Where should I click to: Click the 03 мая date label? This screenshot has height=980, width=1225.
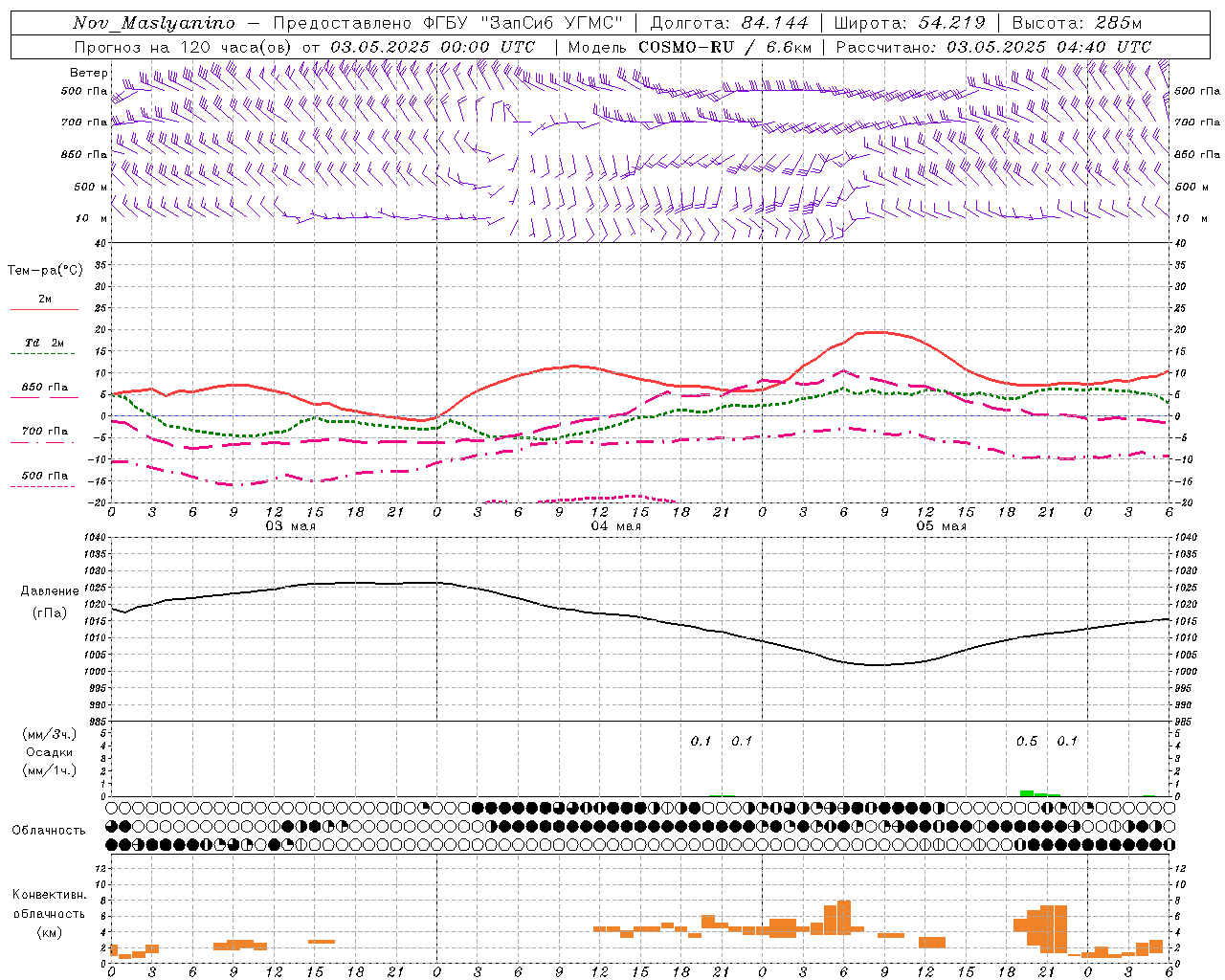(x=290, y=526)
